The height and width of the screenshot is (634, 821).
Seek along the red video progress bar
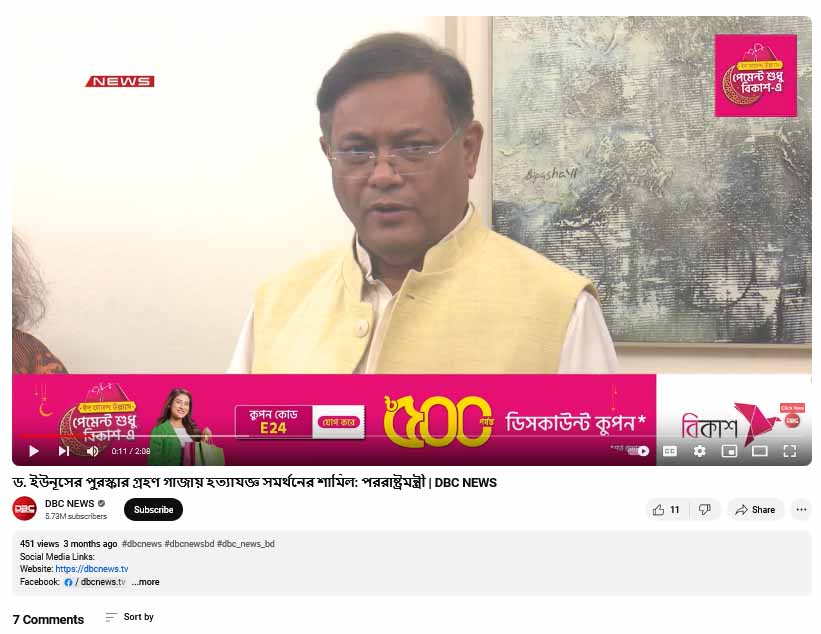(335, 435)
